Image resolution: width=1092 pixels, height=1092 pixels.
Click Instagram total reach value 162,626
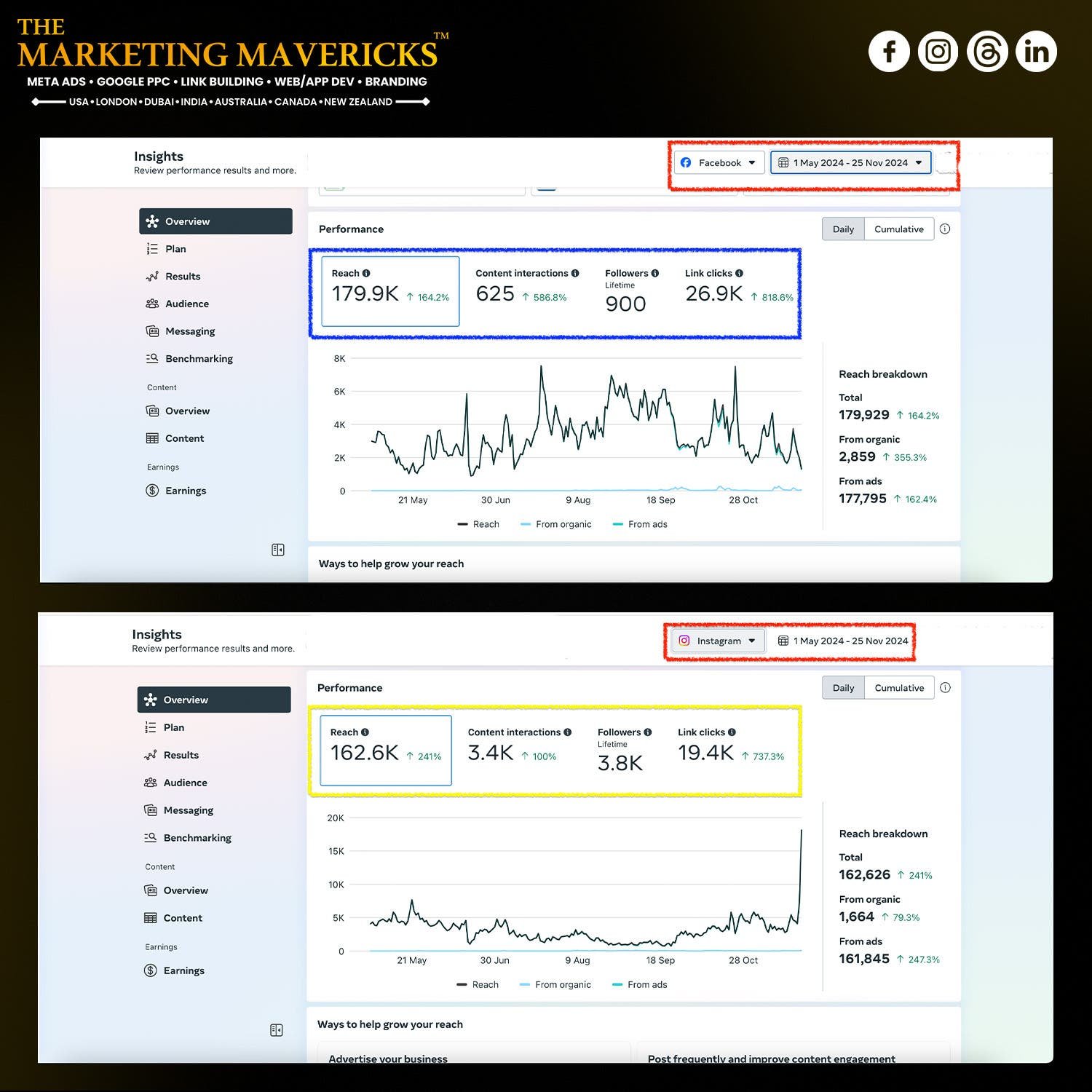865,875
